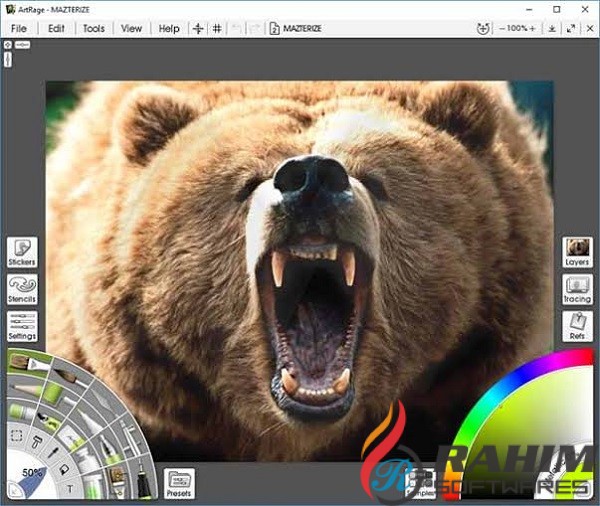The image size is (600, 506).
Task: Open the File menu
Action: (x=19, y=28)
